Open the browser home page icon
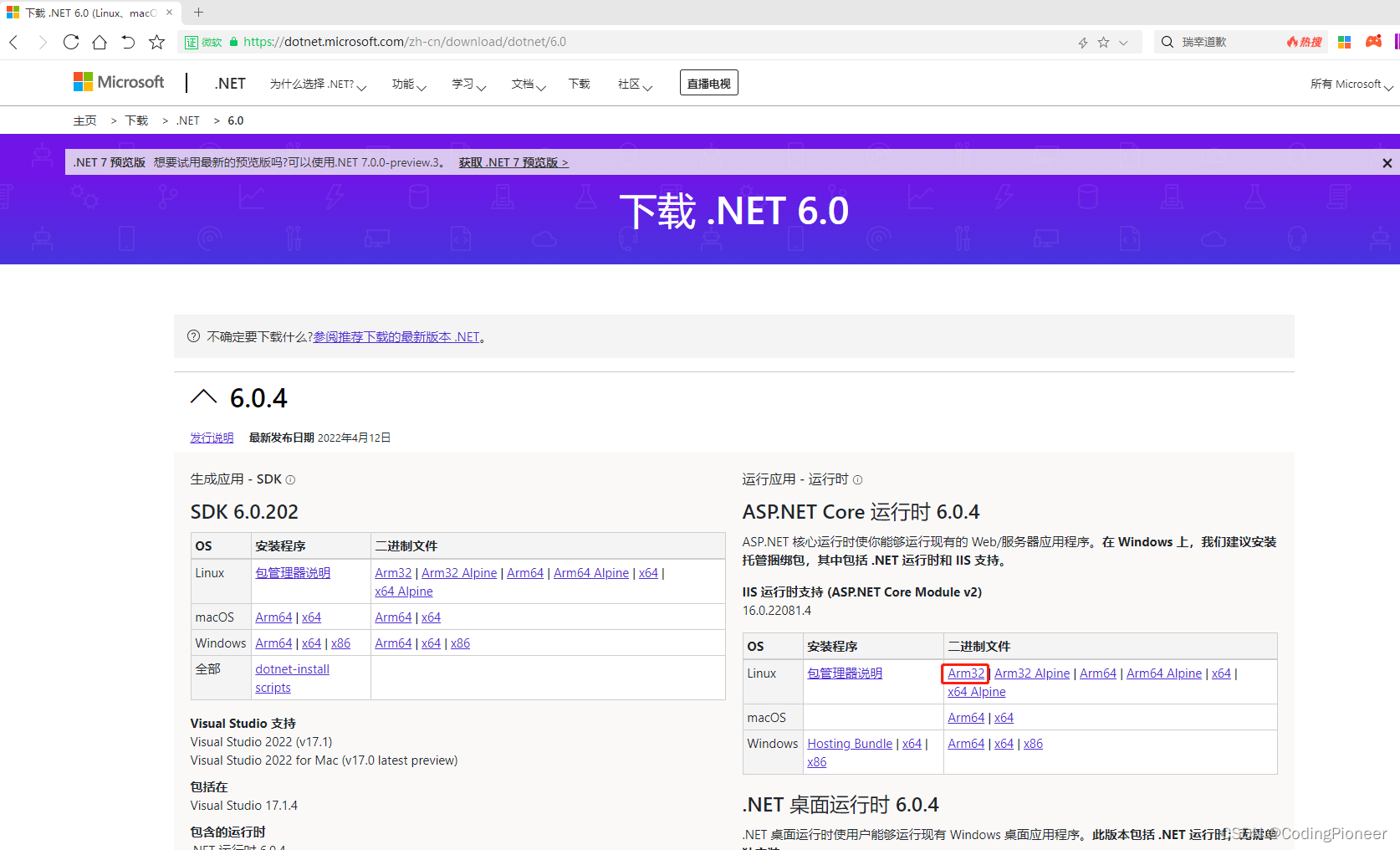The image size is (1400, 850). (x=100, y=42)
